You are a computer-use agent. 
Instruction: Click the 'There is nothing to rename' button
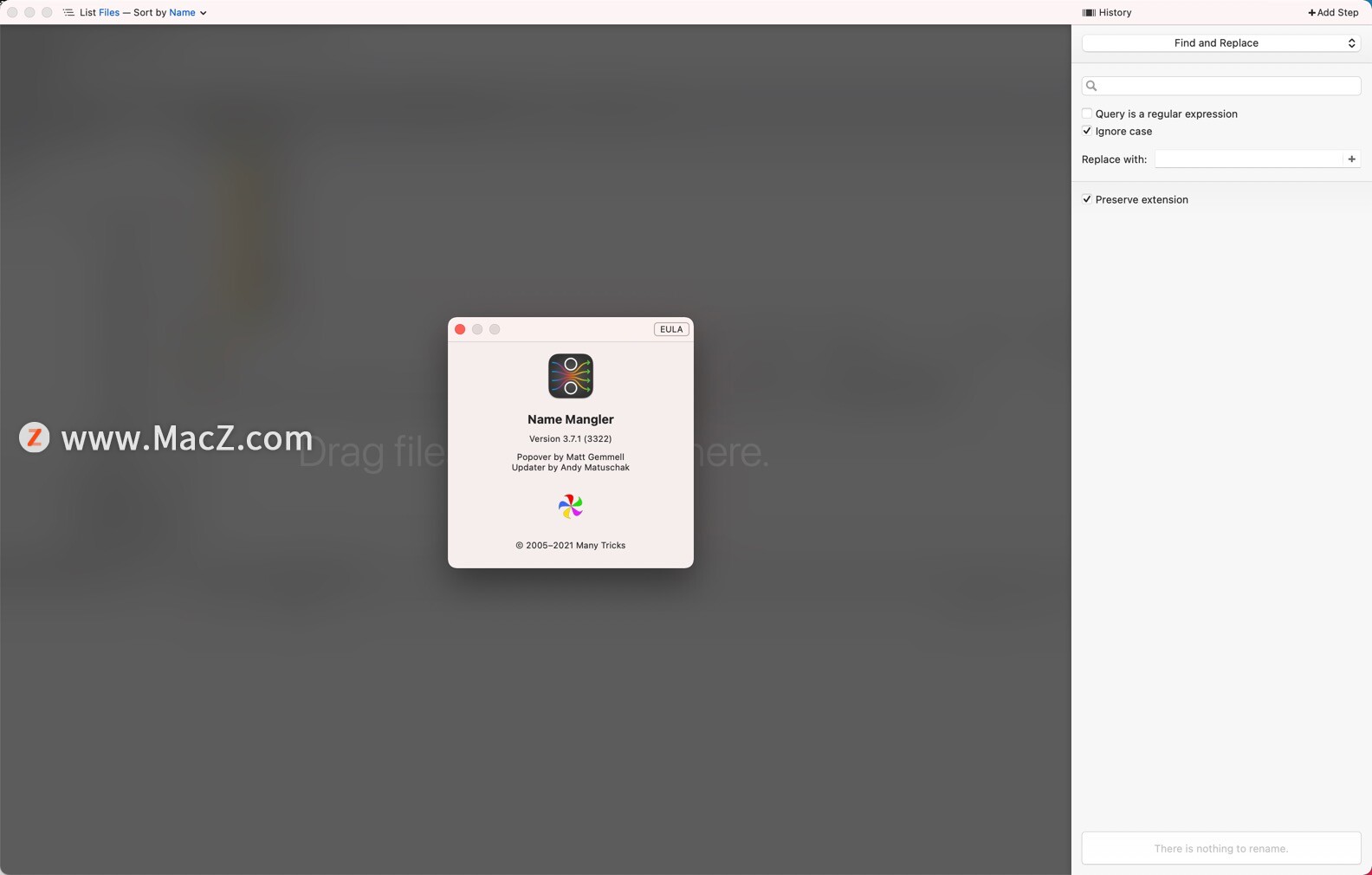[1220, 848]
